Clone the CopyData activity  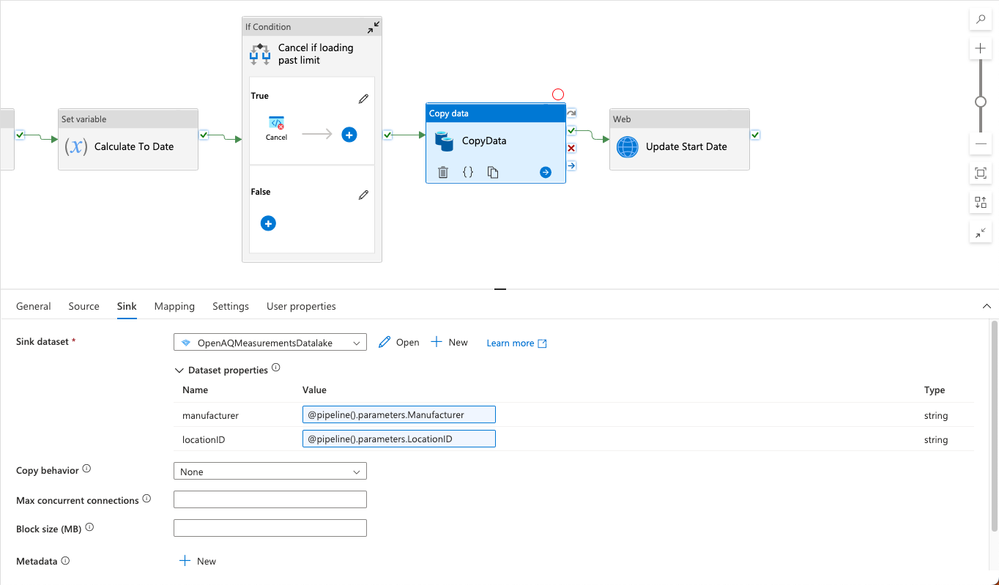[x=493, y=173]
